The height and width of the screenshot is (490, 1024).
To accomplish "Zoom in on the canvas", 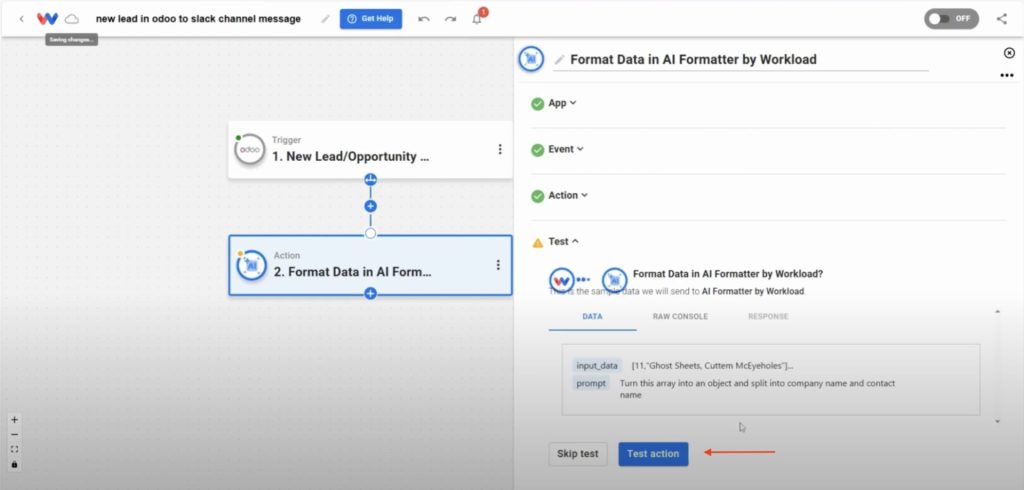I will [x=14, y=419].
